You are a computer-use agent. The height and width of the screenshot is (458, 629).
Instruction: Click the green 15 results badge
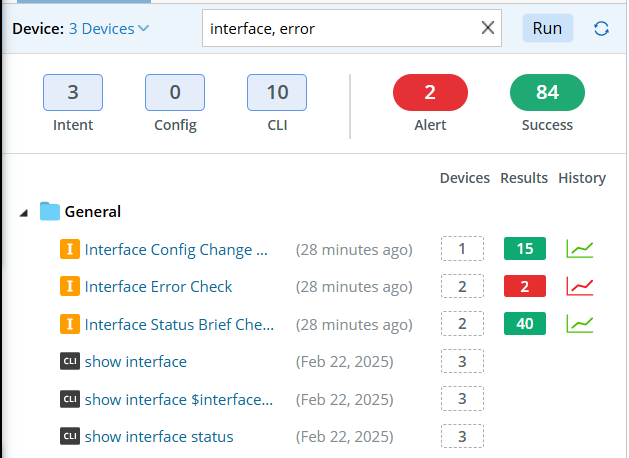click(525, 249)
